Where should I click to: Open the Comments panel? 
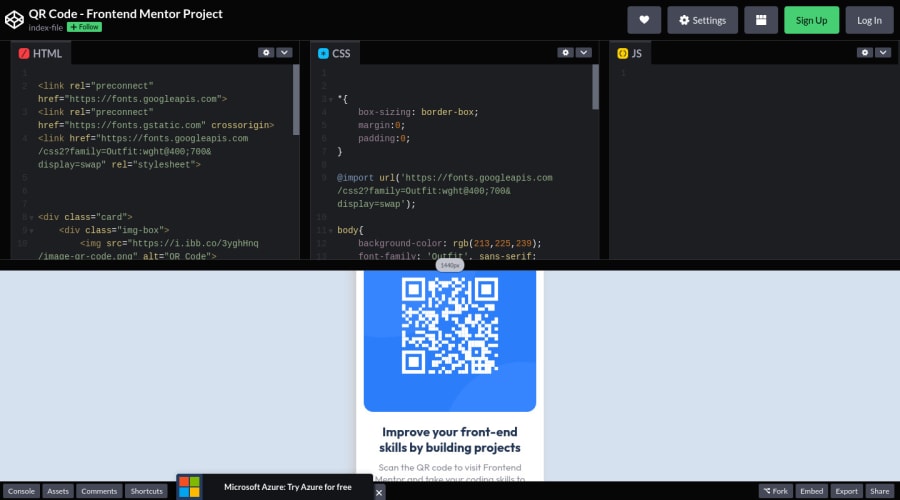click(x=99, y=491)
